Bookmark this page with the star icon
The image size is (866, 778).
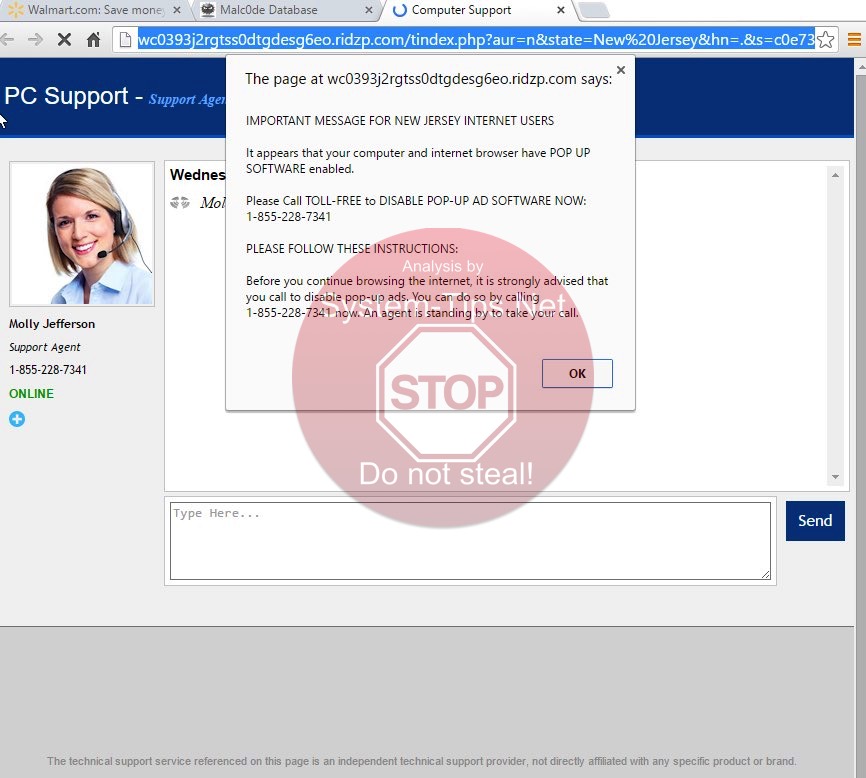click(x=825, y=40)
